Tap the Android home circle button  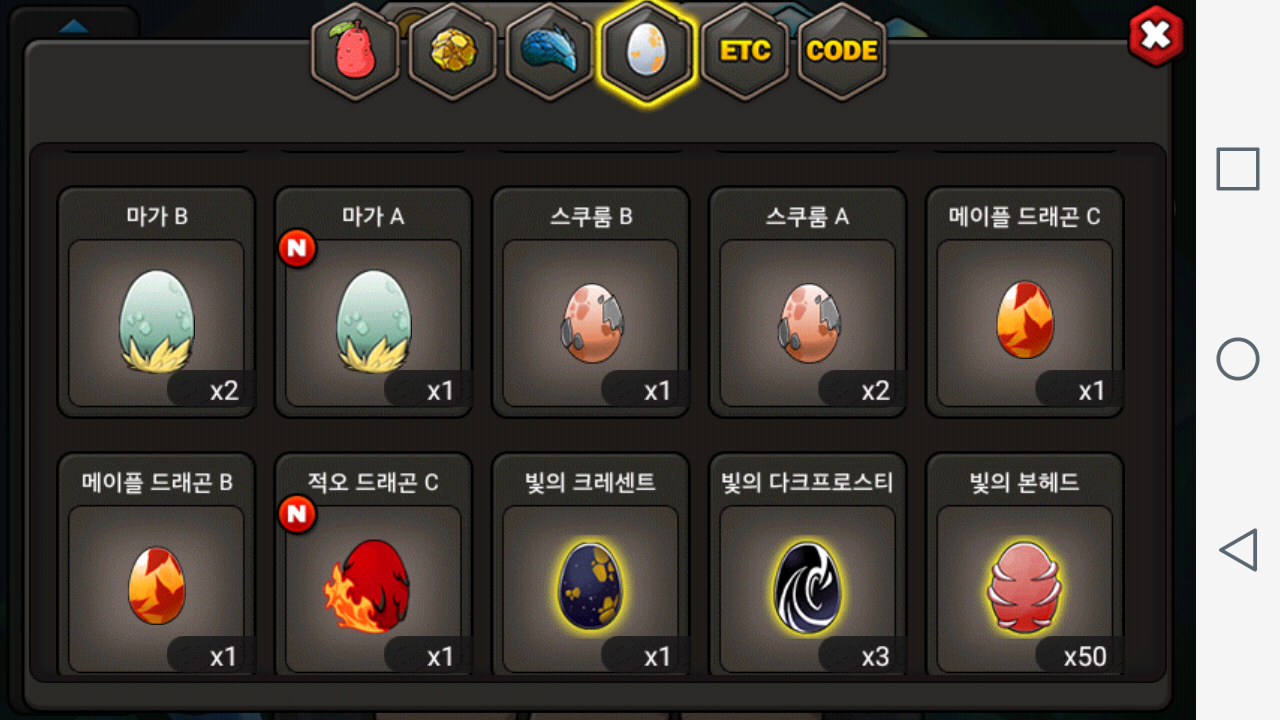coord(1237,359)
